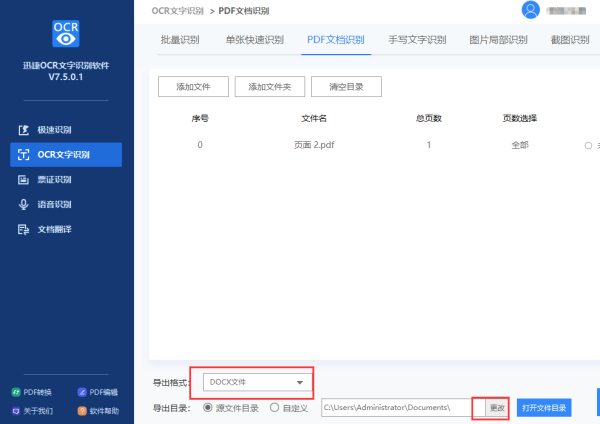Image resolution: width=600 pixels, height=424 pixels.
Task: Click PDF文档识别 breadcrumb text
Action: 244,11
